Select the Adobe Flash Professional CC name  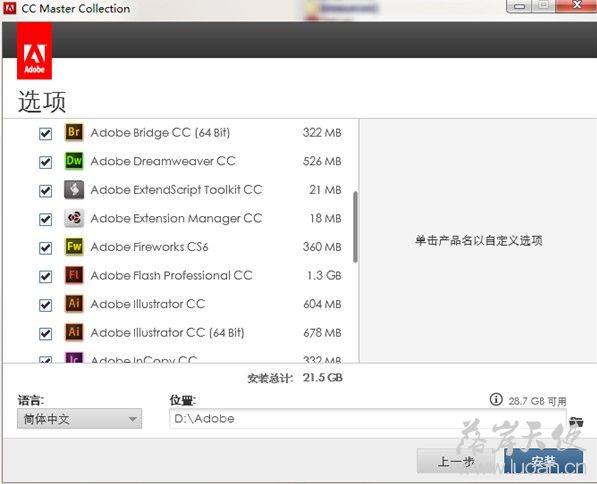(x=171, y=275)
